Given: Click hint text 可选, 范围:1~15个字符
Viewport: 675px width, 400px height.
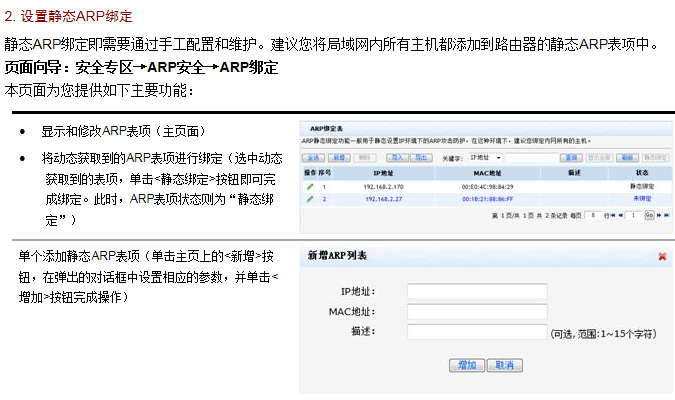Looking at the screenshot, I should (x=604, y=334).
